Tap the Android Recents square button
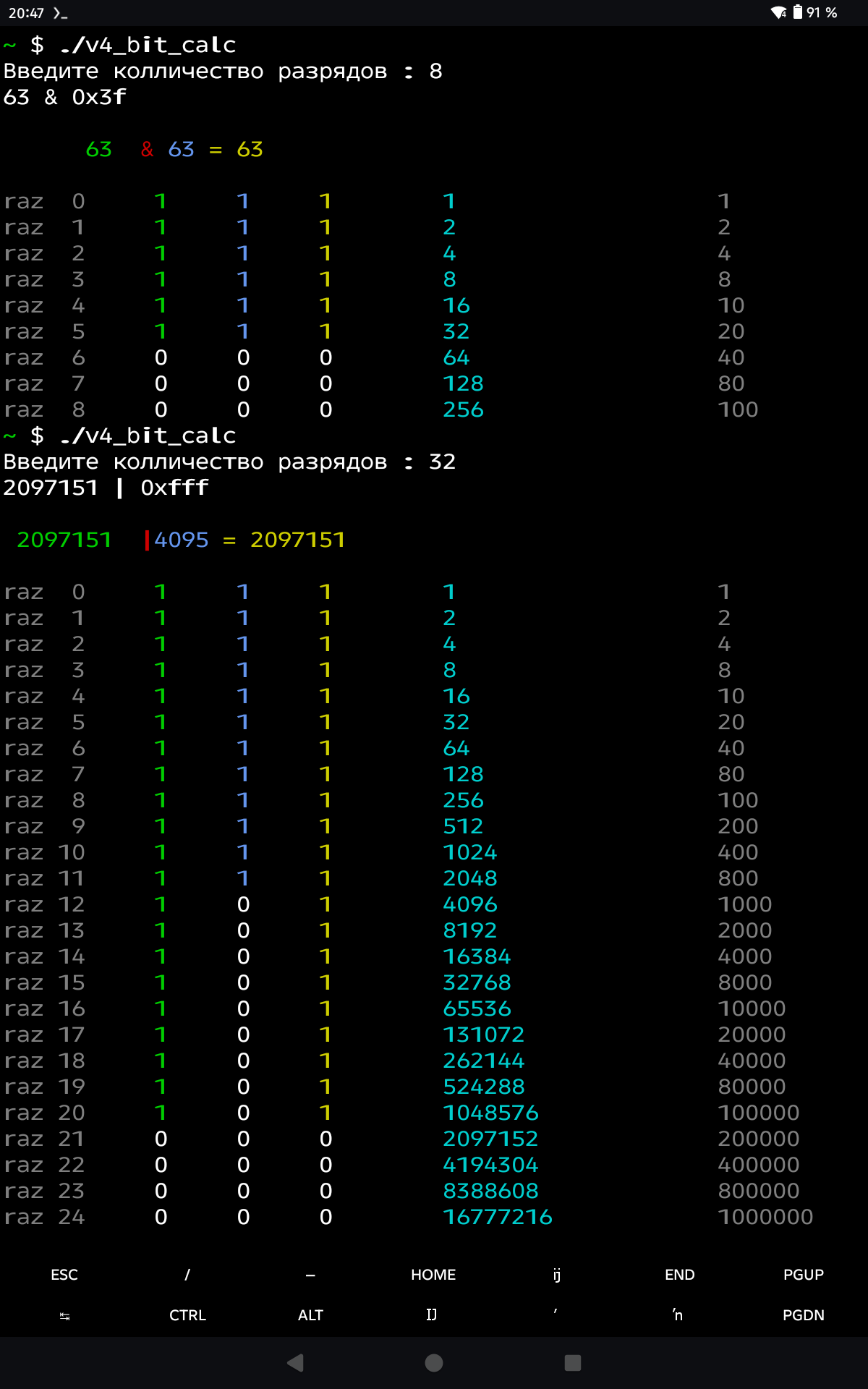The width and height of the screenshot is (868, 1389). coord(573,1363)
